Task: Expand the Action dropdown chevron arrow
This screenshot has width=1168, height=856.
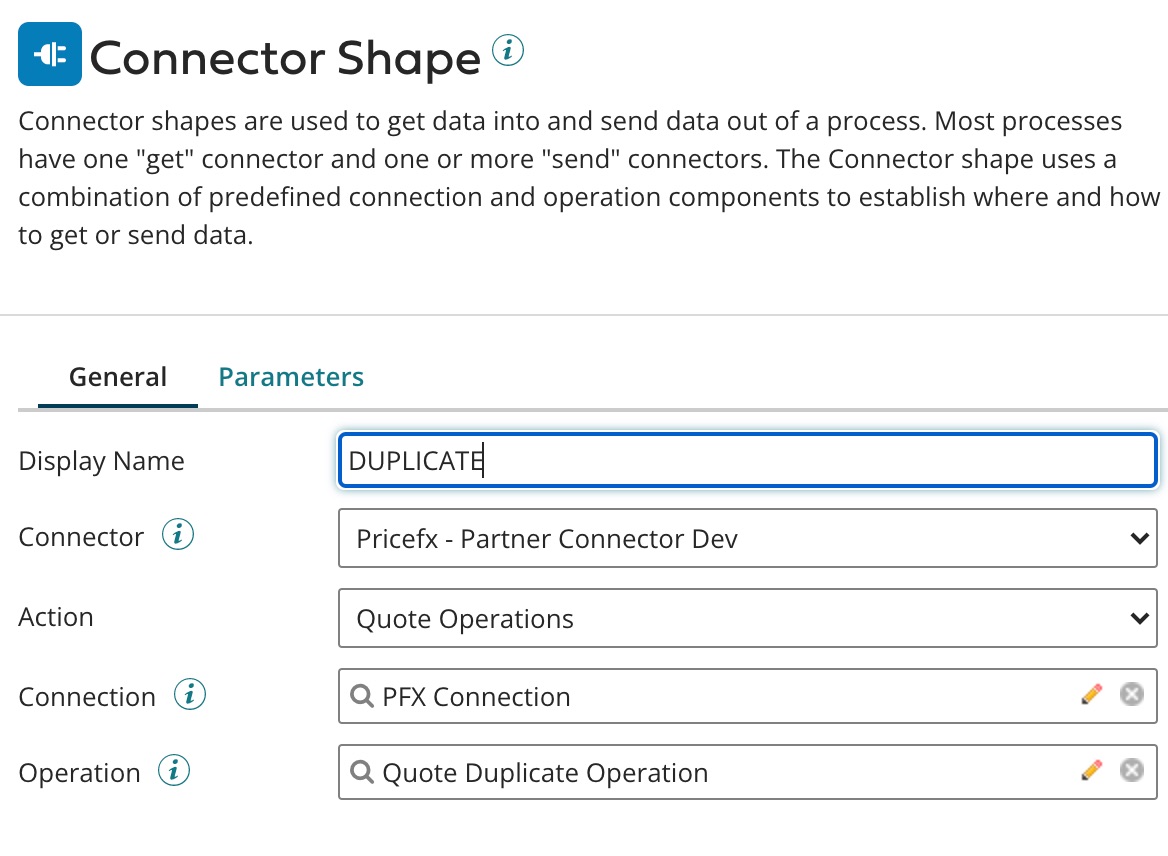Action: [x=1139, y=618]
